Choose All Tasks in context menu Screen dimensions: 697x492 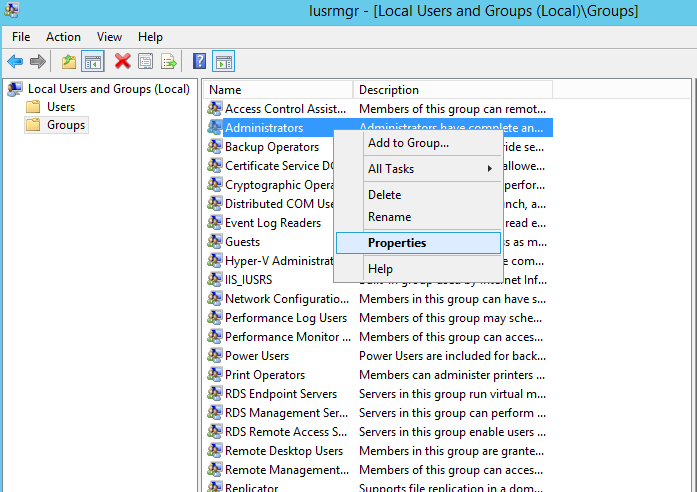tap(418, 169)
